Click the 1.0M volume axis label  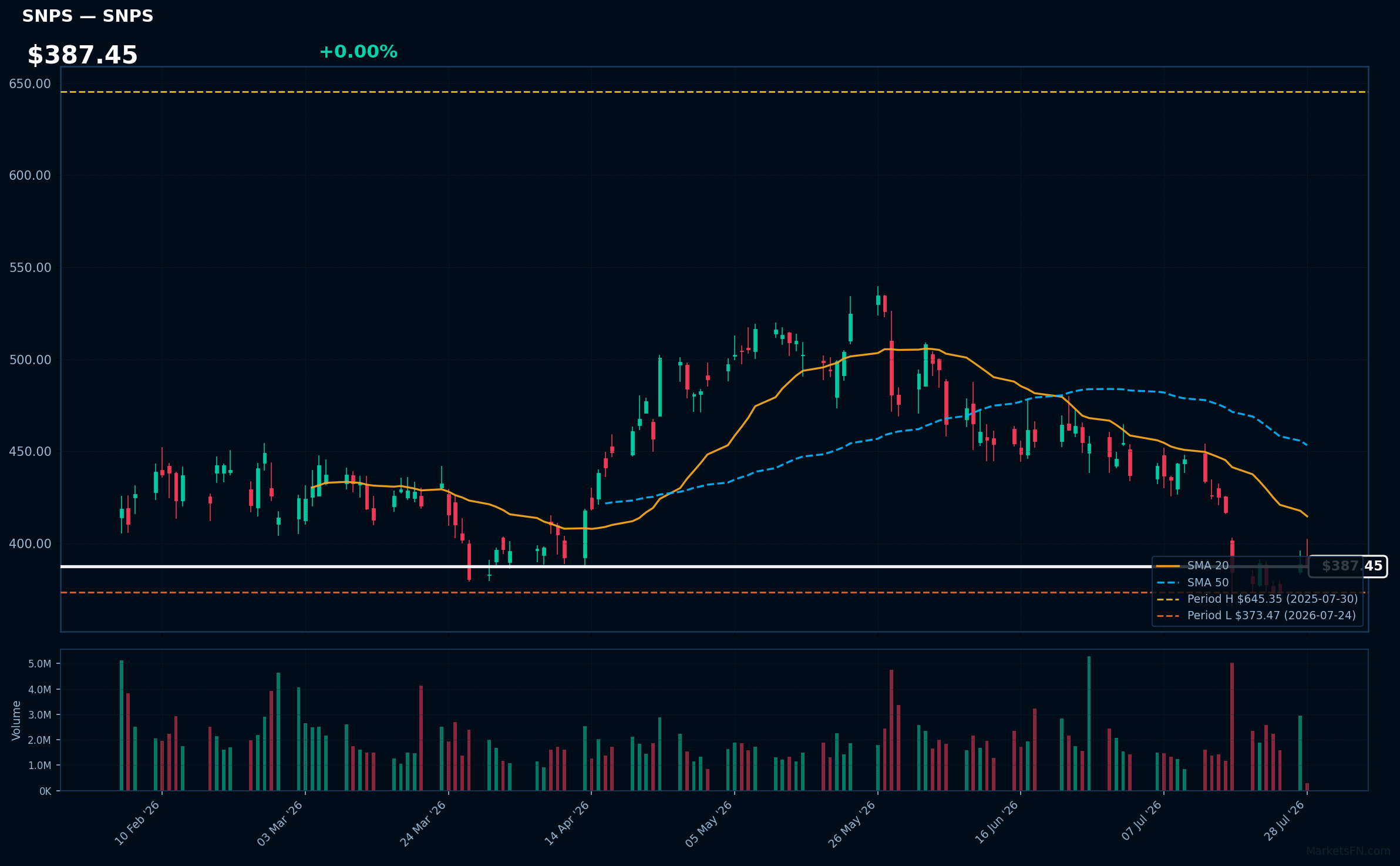pos(40,766)
